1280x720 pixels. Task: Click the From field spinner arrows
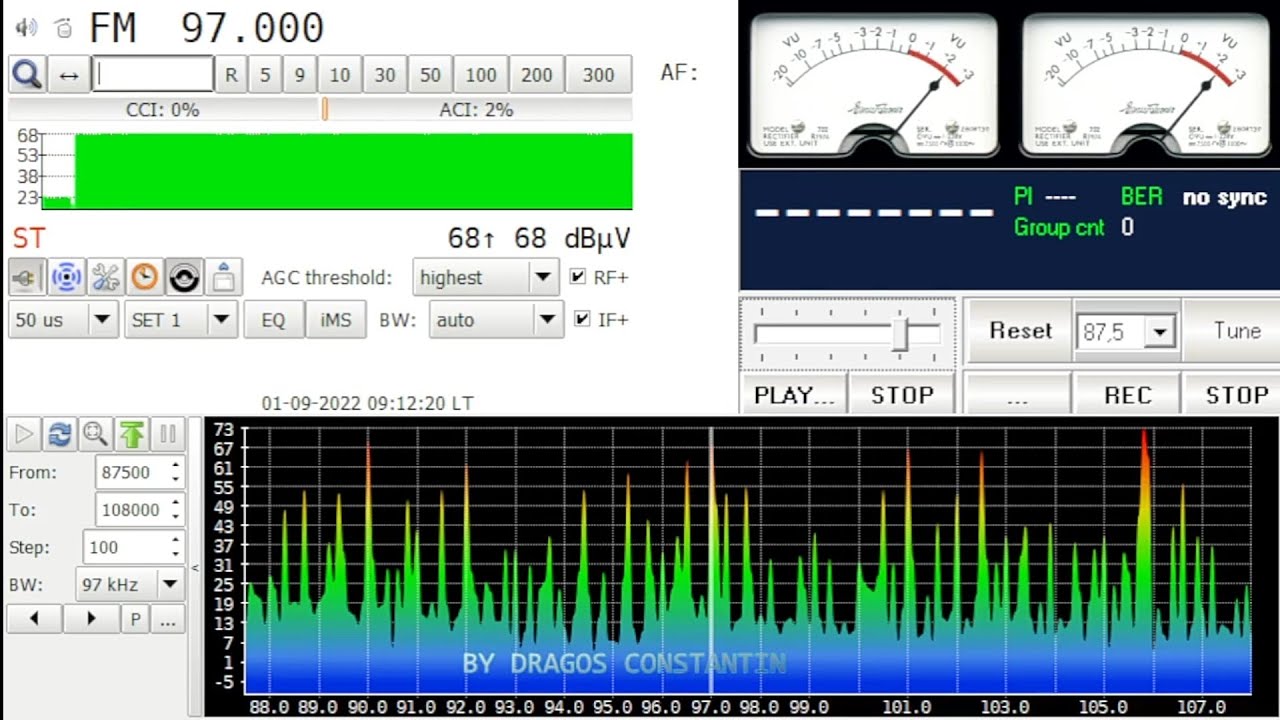pos(176,472)
